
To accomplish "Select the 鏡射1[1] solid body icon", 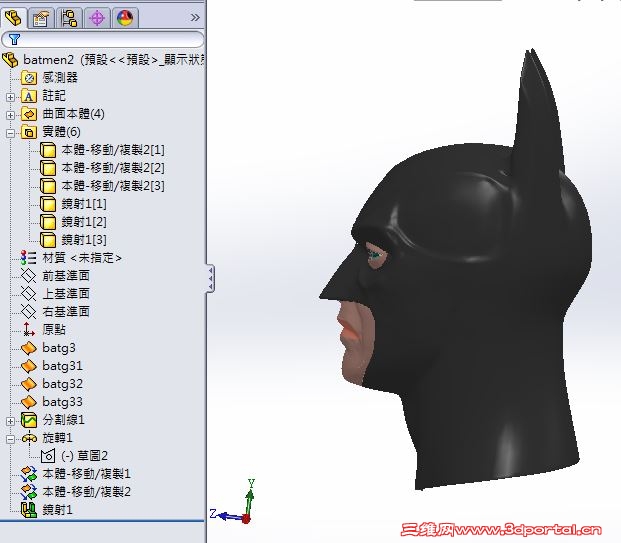I will point(48,204).
